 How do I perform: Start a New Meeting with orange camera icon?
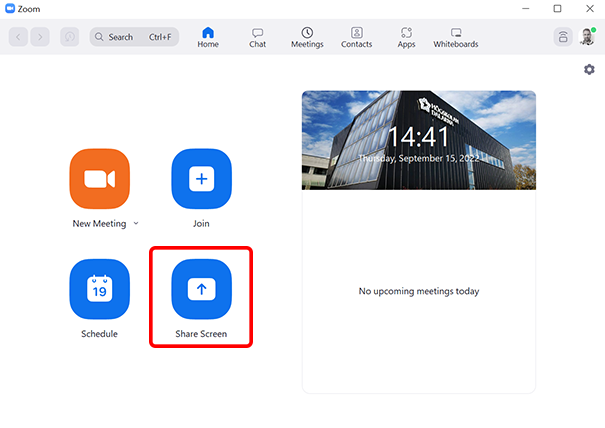pyautogui.click(x=100, y=179)
